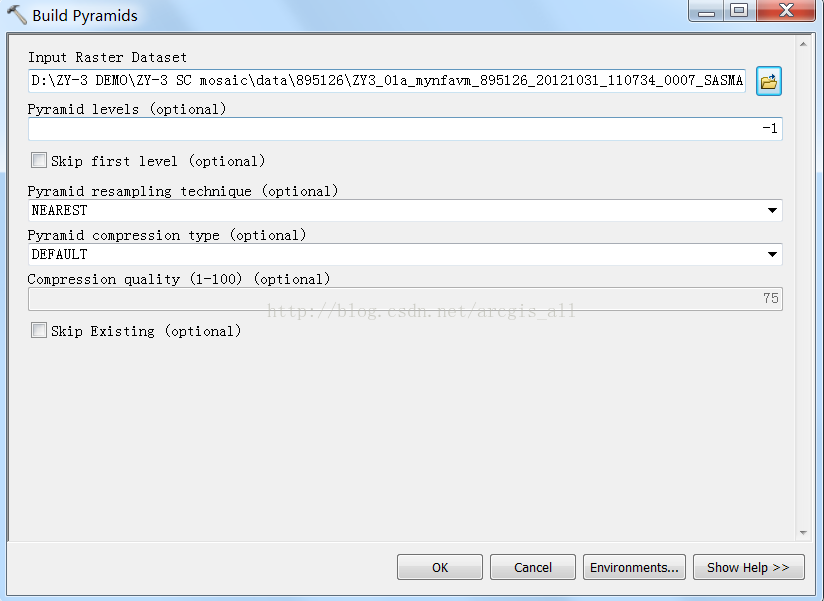Toggle Skip Existing checkbox
Viewport: 824px width, 601px height.
coord(39,330)
